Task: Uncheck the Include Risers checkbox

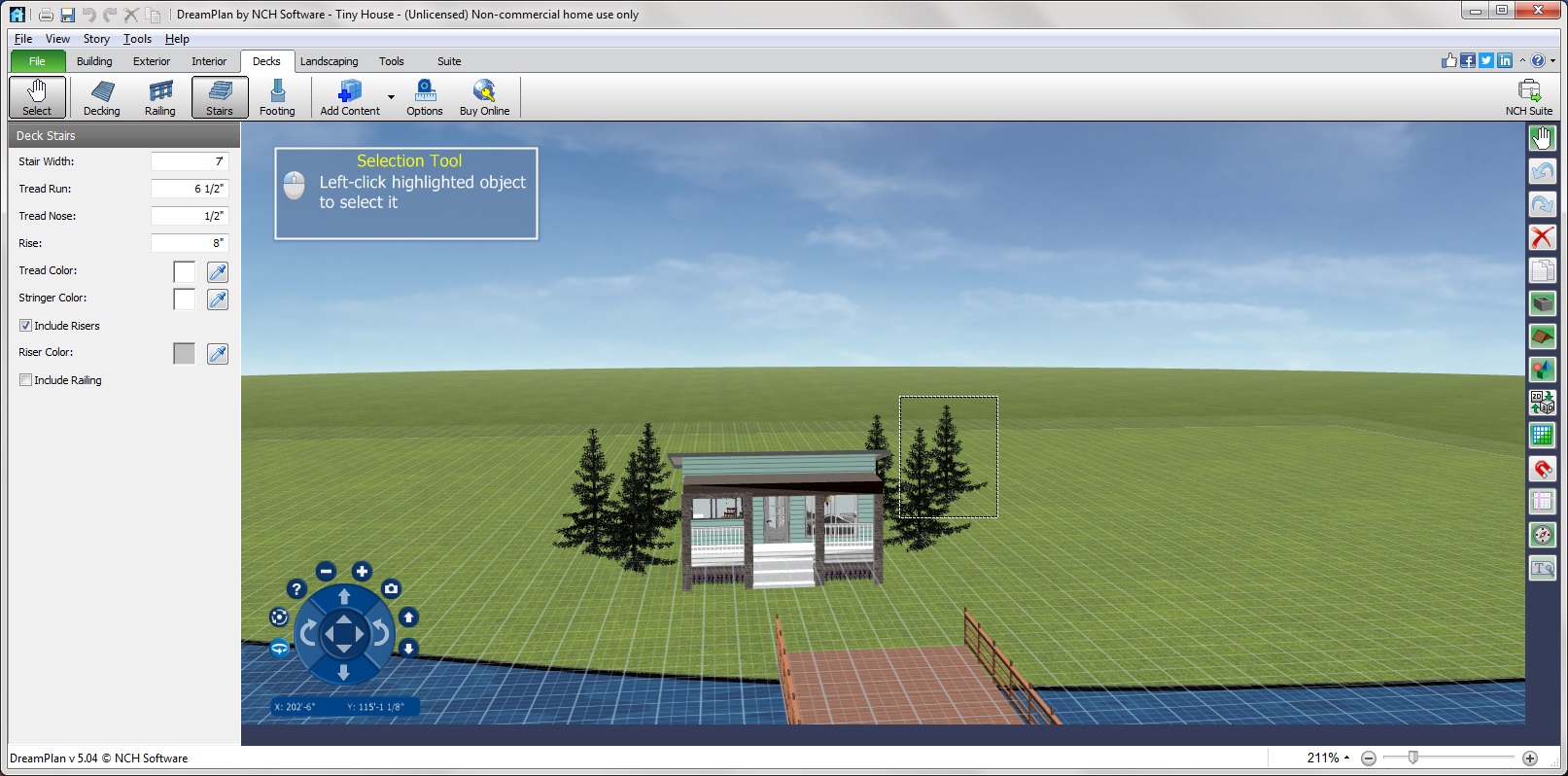Action: tap(26, 326)
